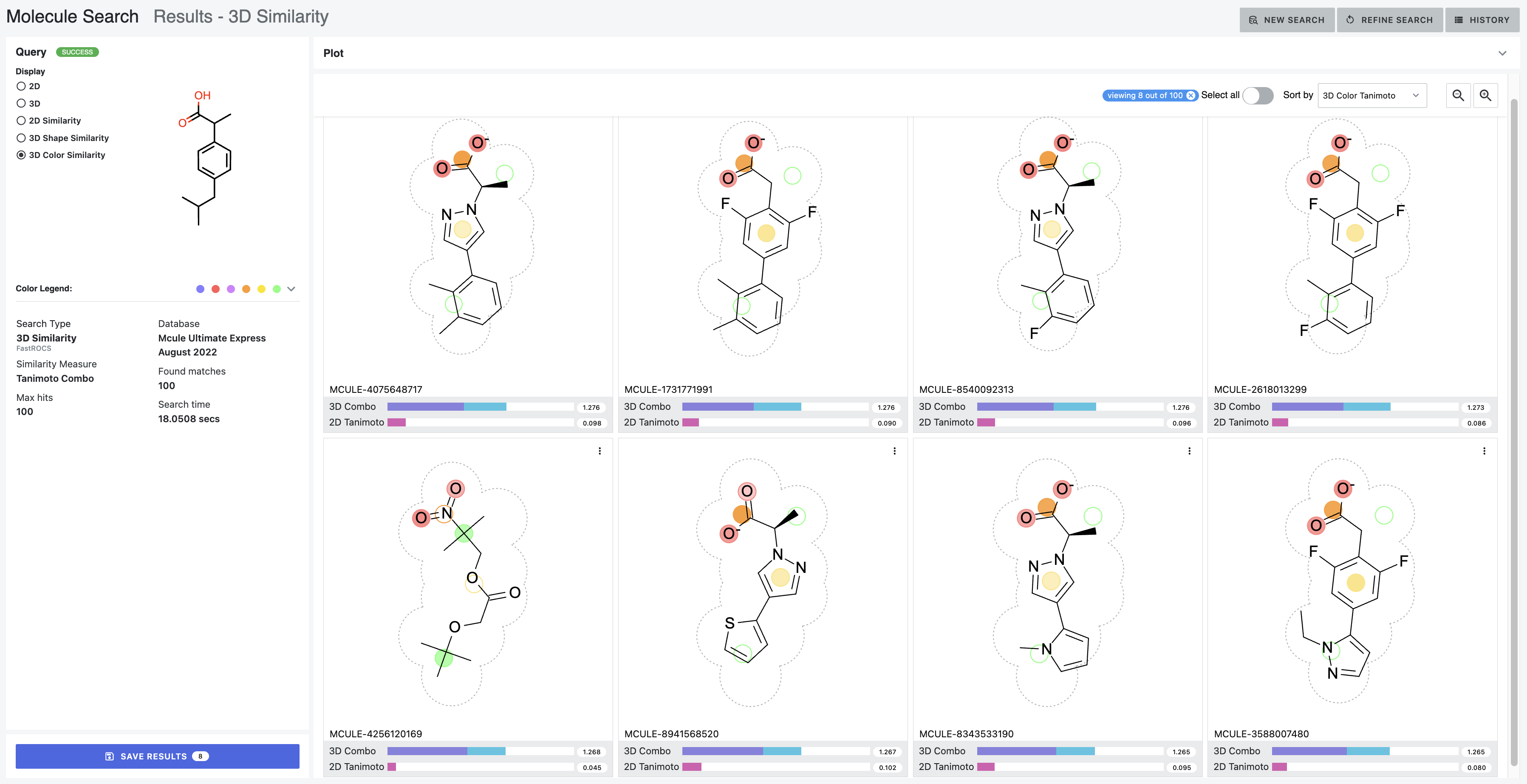Dismiss the viewing 8 out of 100 filter
1527x784 pixels.
(1191, 95)
